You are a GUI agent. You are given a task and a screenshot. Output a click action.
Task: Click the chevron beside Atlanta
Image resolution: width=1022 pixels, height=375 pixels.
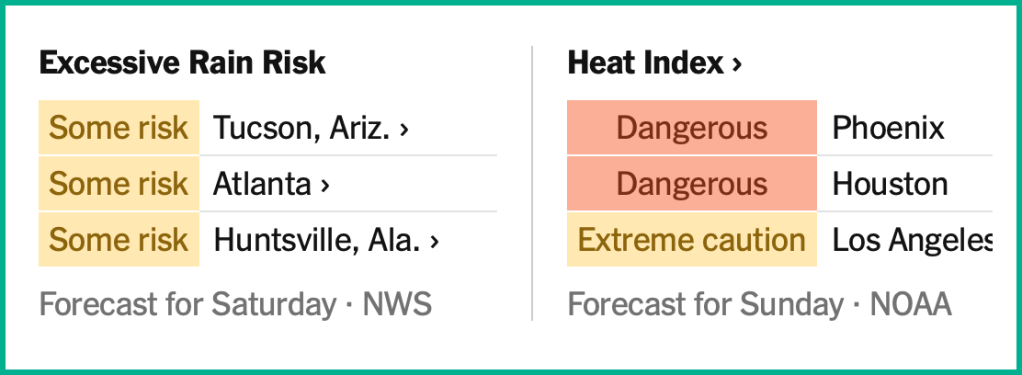(x=325, y=186)
